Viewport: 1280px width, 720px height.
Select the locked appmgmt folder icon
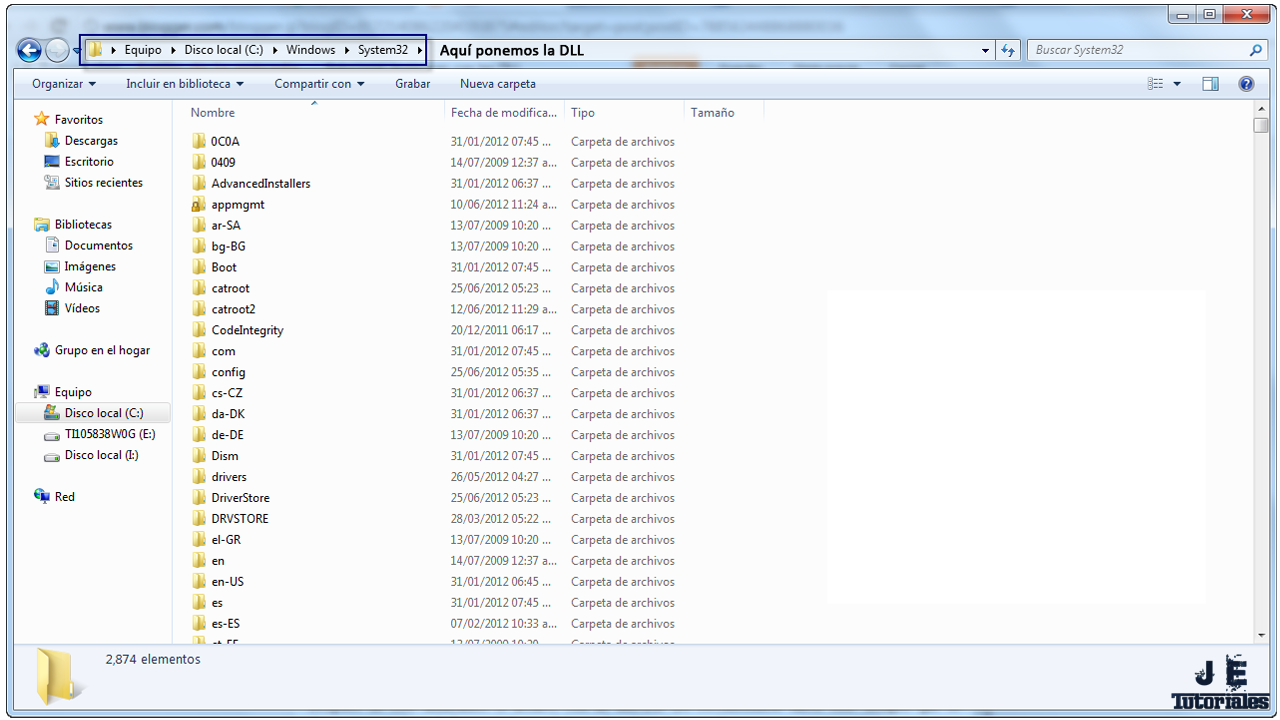pyautogui.click(x=198, y=204)
